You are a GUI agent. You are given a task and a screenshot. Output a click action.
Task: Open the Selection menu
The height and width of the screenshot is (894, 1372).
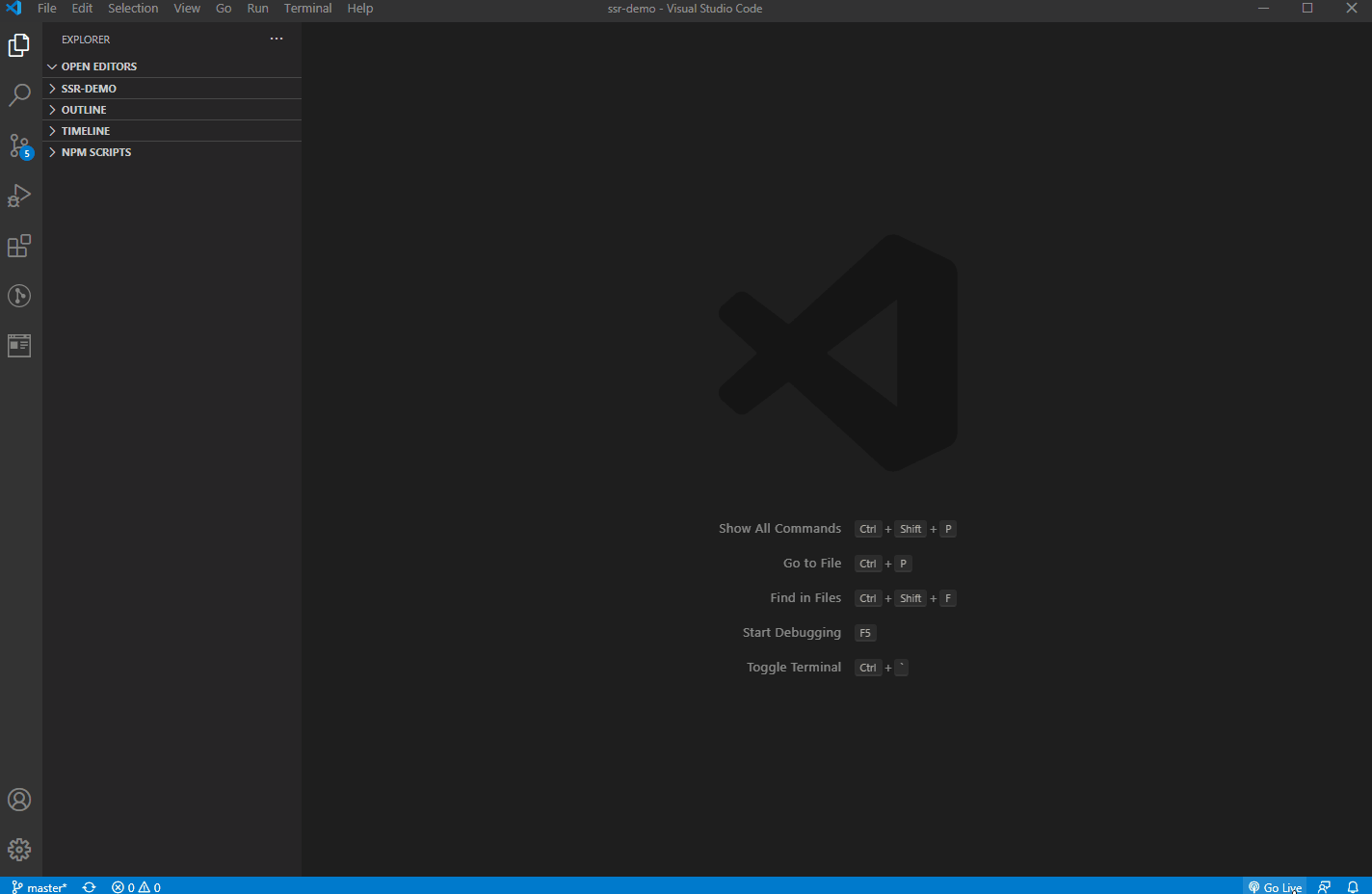(x=133, y=8)
